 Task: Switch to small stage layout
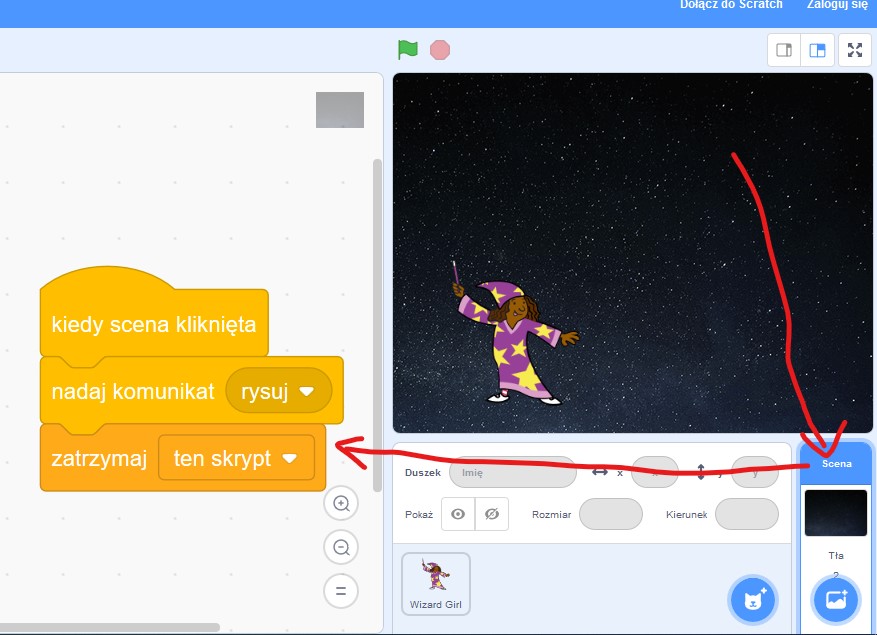click(784, 50)
